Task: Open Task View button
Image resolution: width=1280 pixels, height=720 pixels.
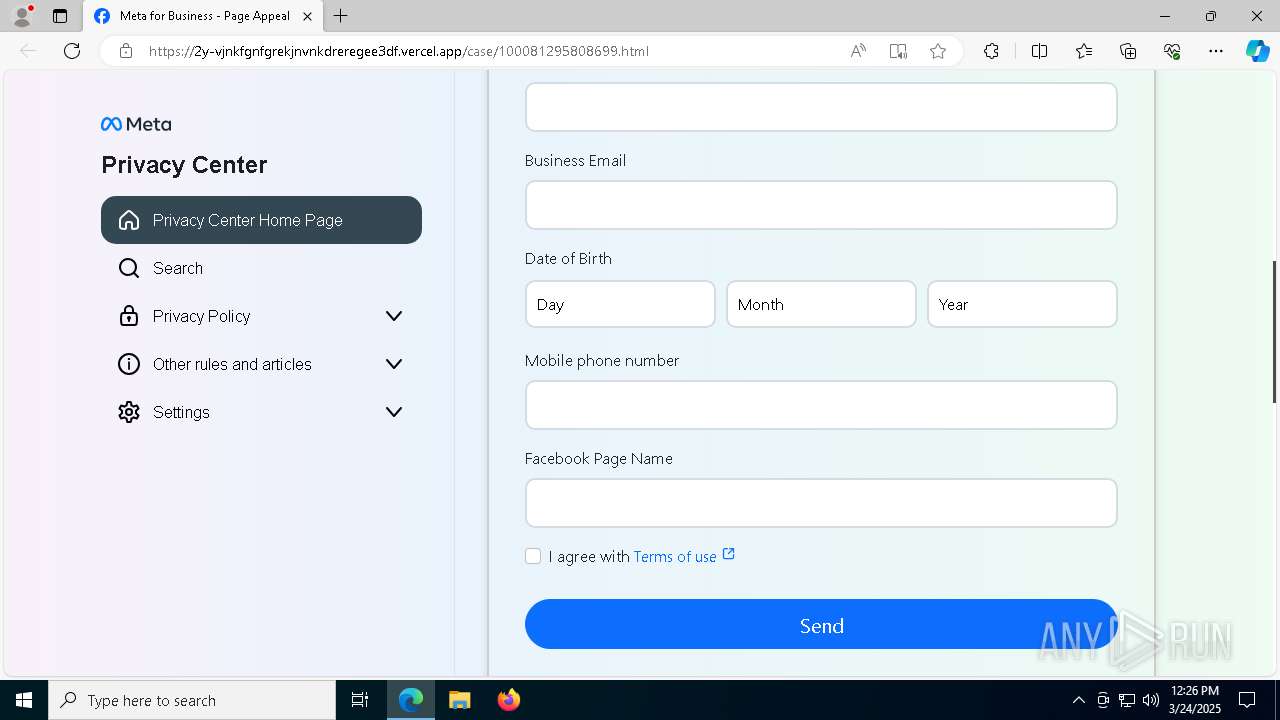Action: coord(360,700)
